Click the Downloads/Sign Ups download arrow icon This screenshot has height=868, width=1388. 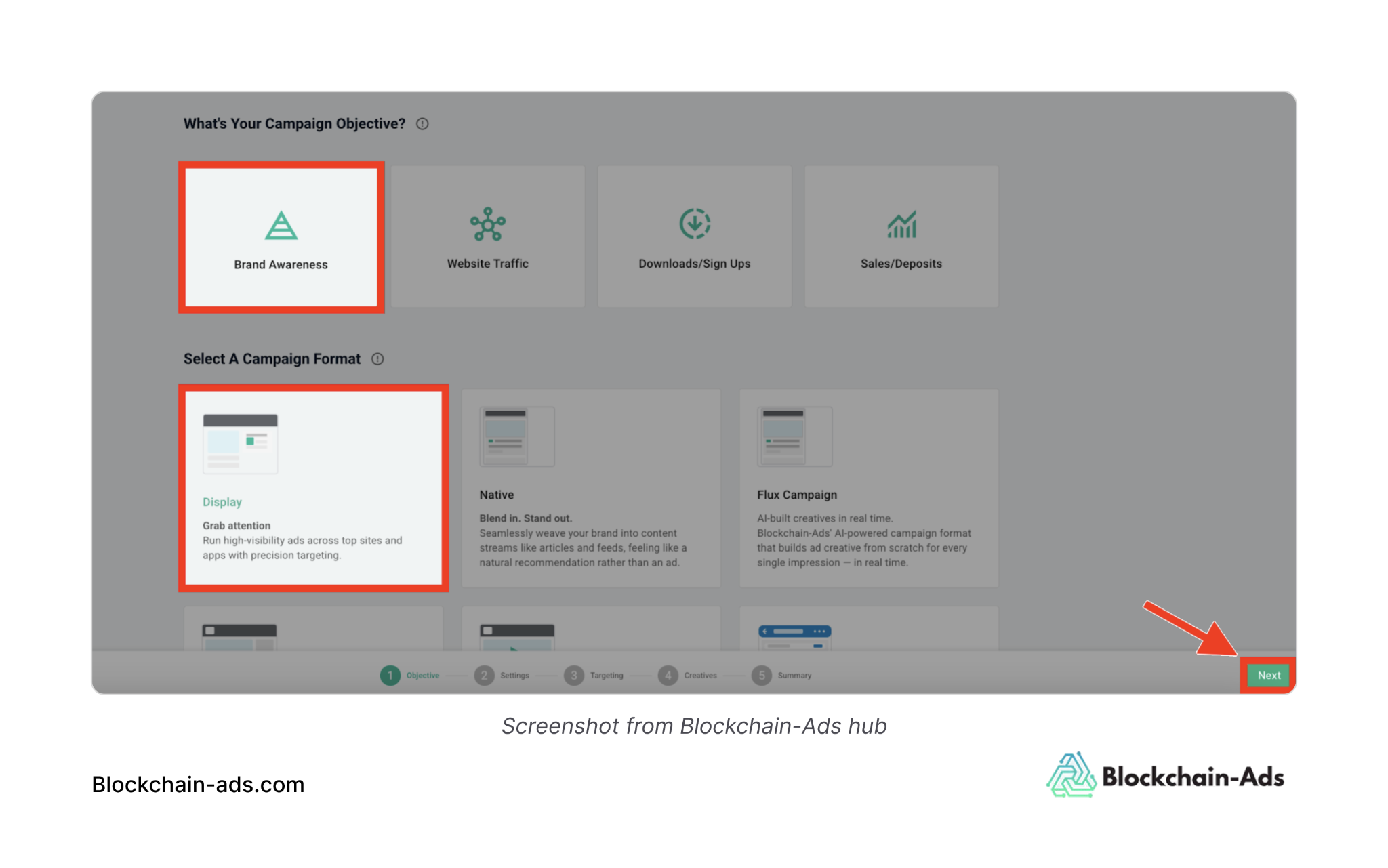click(x=695, y=224)
